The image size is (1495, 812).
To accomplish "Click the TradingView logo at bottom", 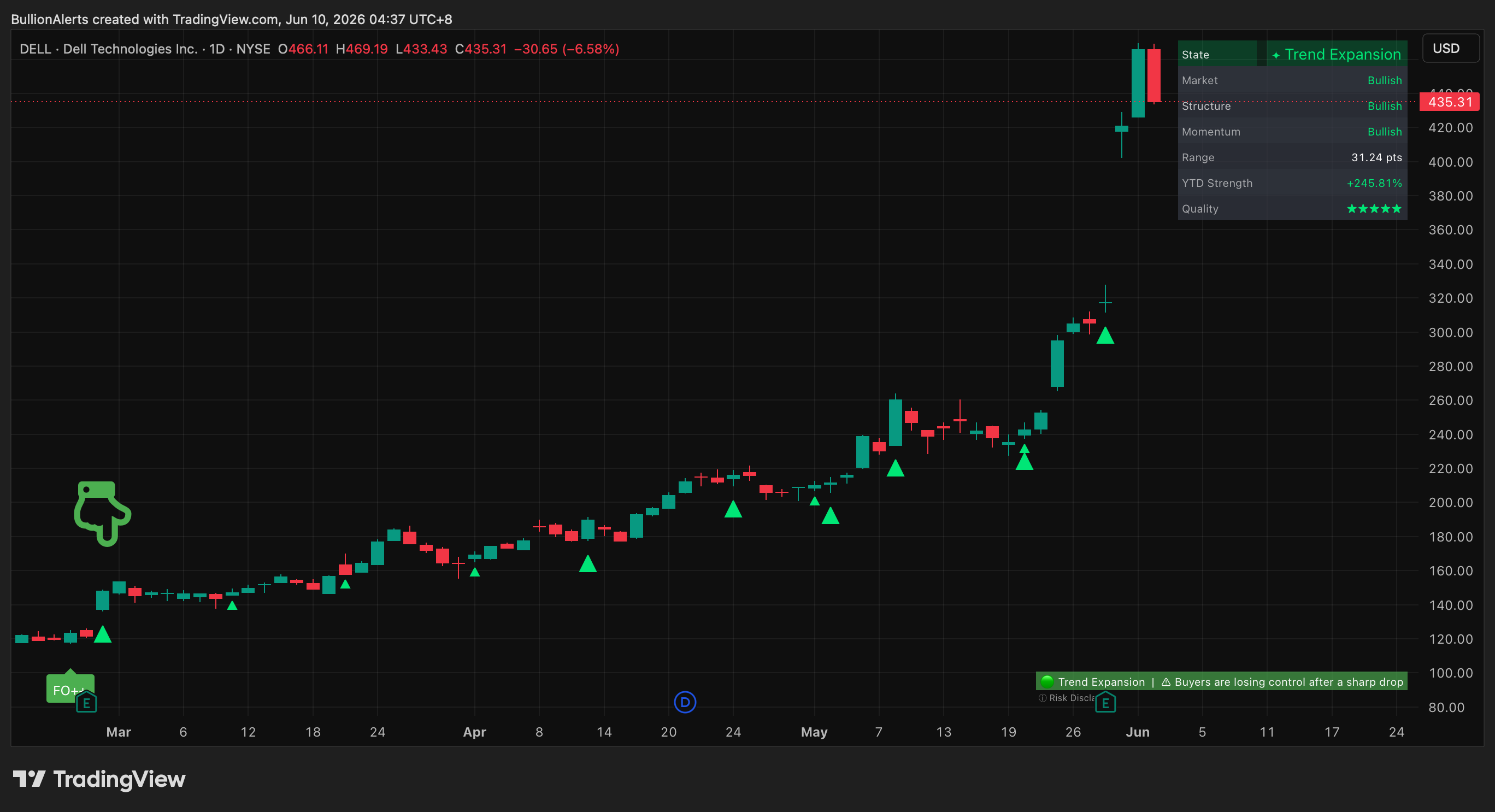I will click(99, 779).
